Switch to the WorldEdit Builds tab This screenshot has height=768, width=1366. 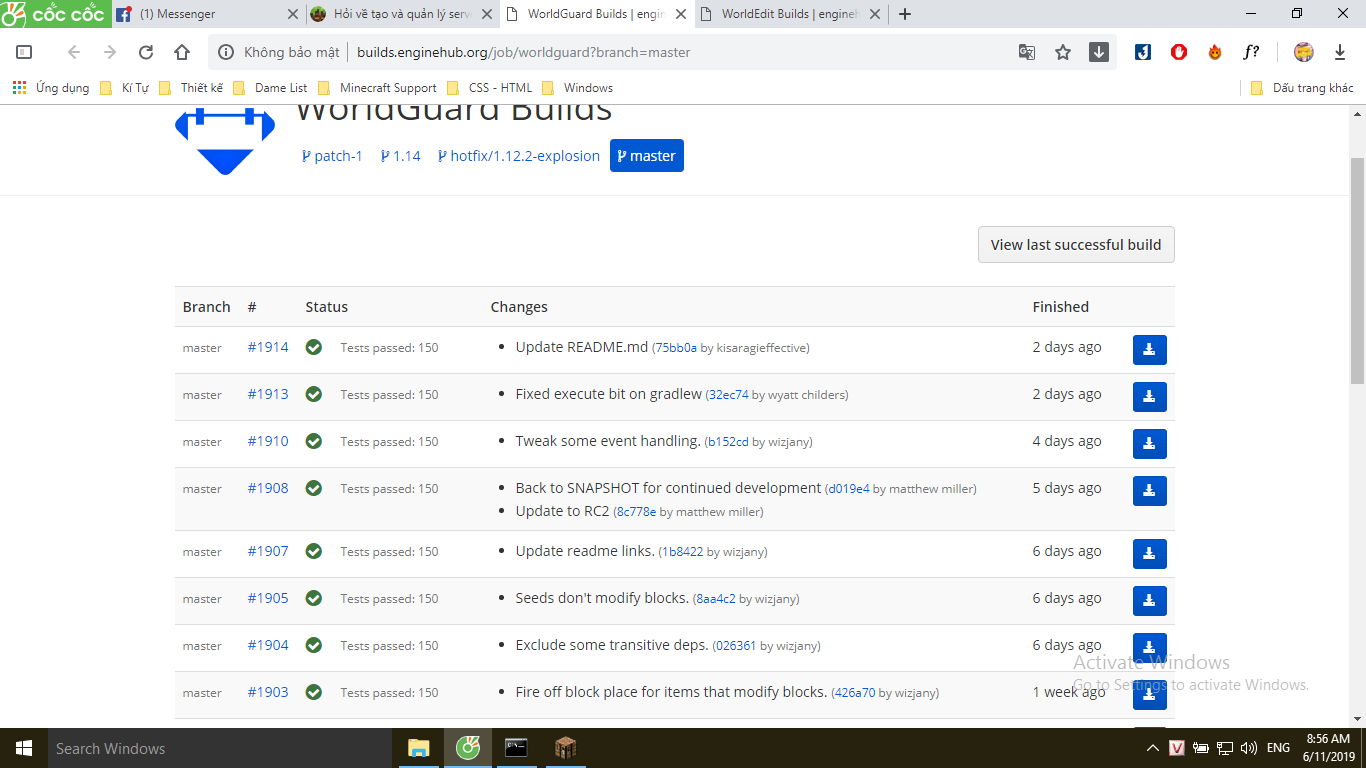point(789,14)
